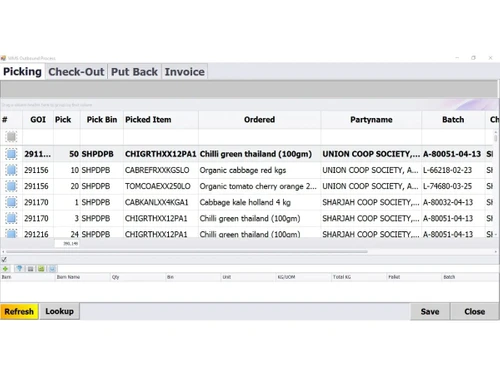500x375 pixels.
Task: Click bold cell 'CHIGRTHXX12PA1' in first row
Action: (161, 154)
